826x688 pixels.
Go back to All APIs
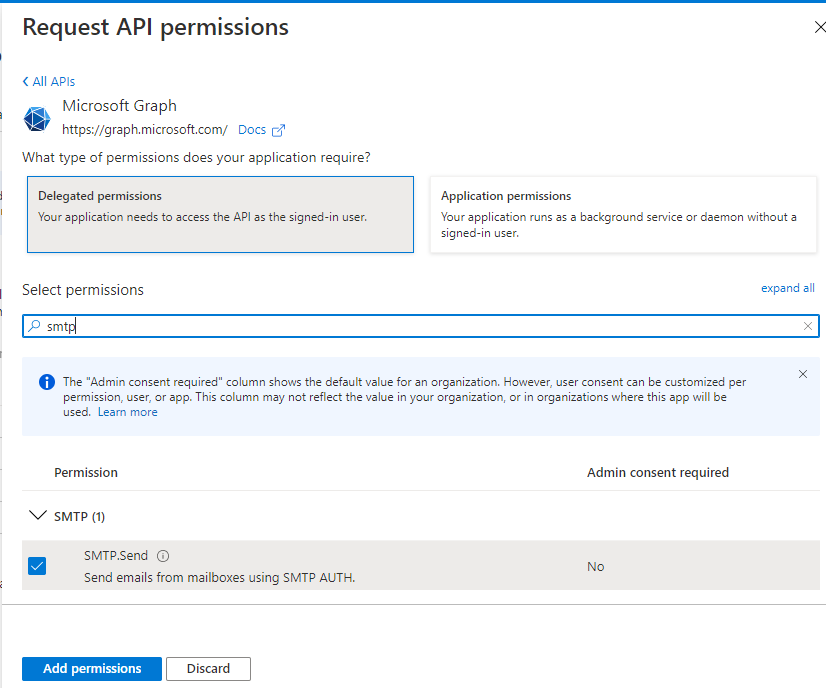pyautogui.click(x=48, y=82)
